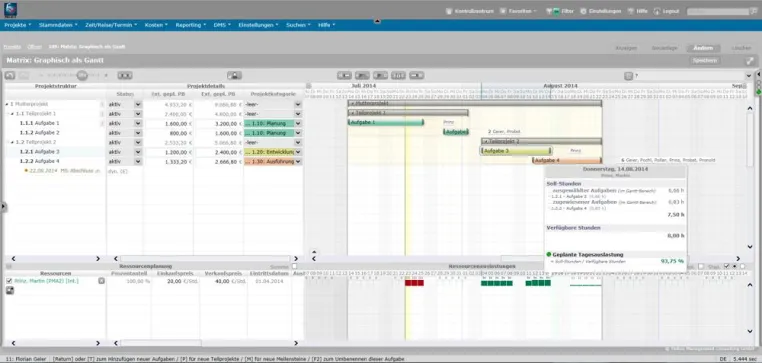Viewport: 762px width, 363px height.
Task: Switch to the Anzeigen tab
Action: [626, 48]
